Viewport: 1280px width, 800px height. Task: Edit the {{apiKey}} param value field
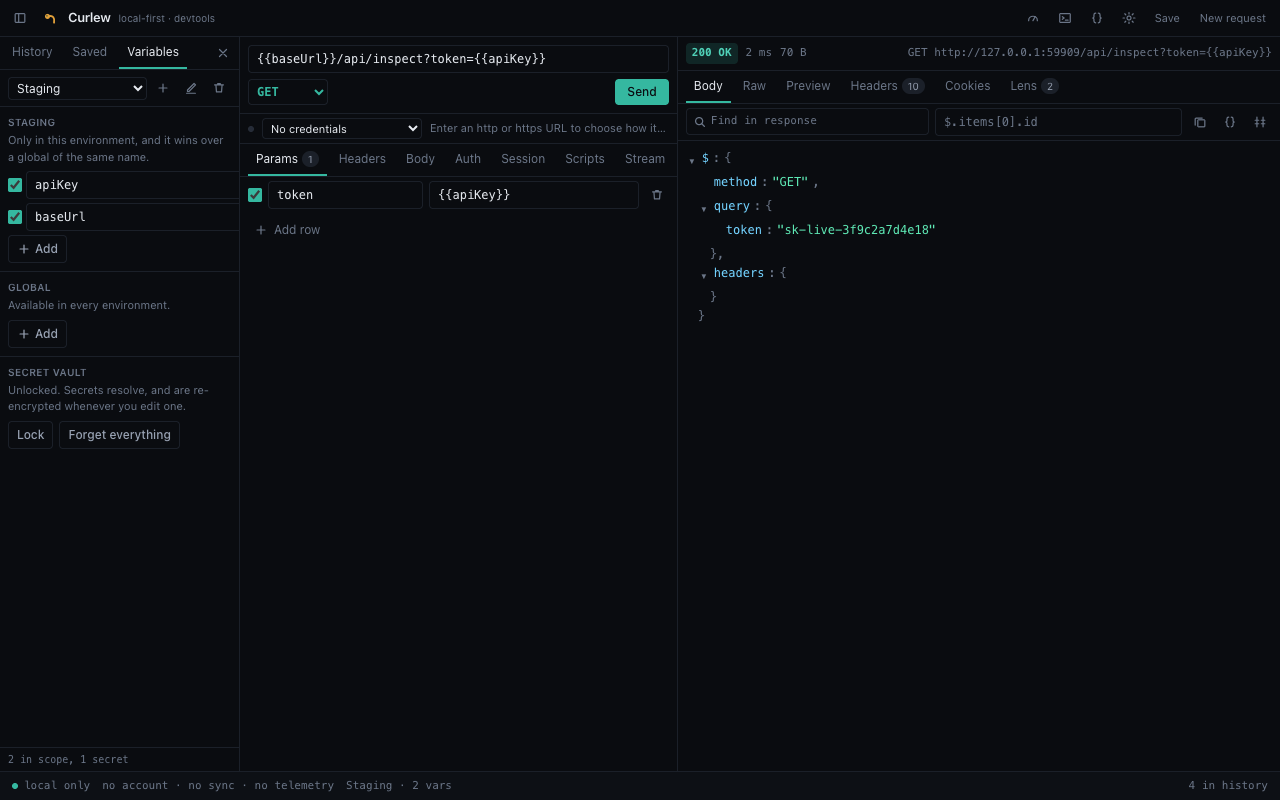[x=534, y=195]
